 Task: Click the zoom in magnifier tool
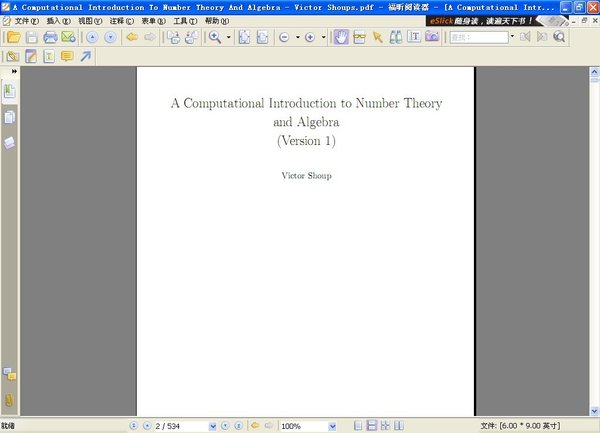point(215,37)
